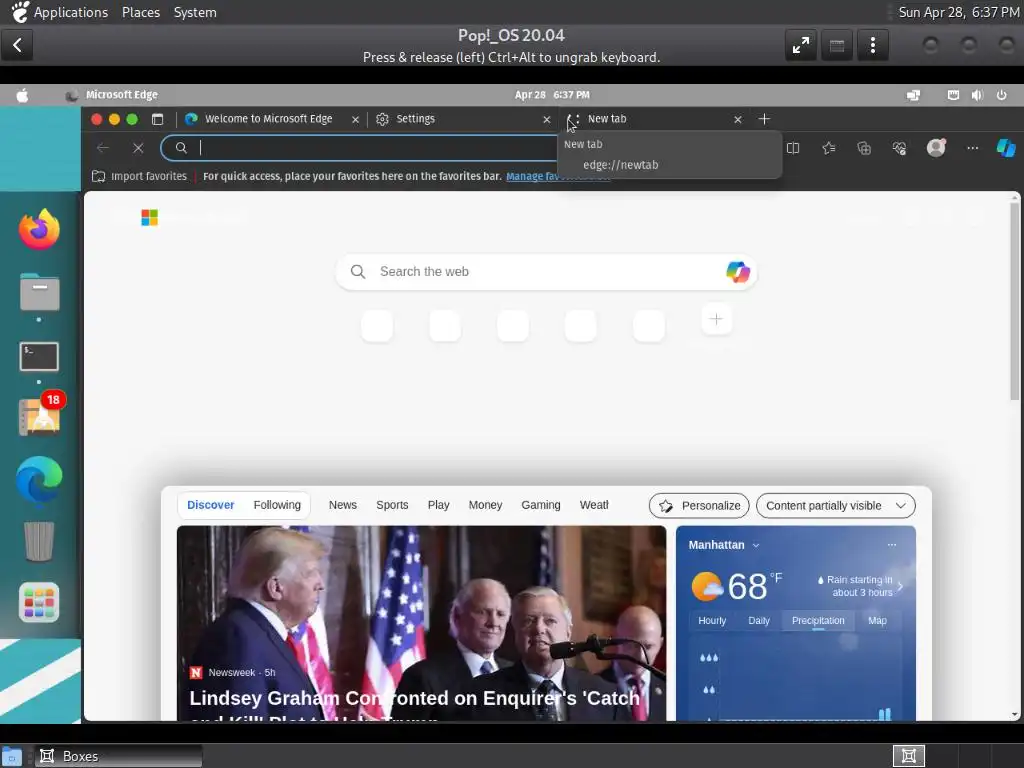This screenshot has height=768, width=1024.
Task: Expand the Manhattan location chevron
Action: (756, 545)
